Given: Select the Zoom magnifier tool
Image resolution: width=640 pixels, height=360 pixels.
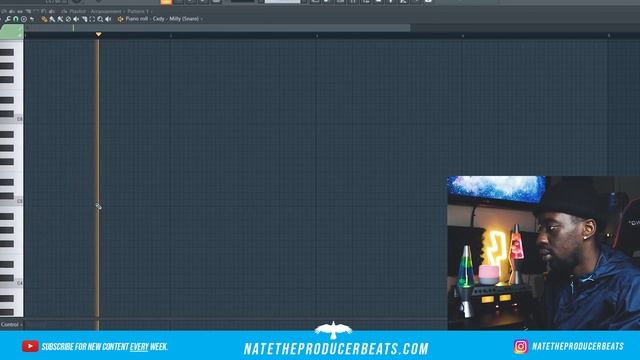Looking at the screenshot, I should (x=100, y=19).
